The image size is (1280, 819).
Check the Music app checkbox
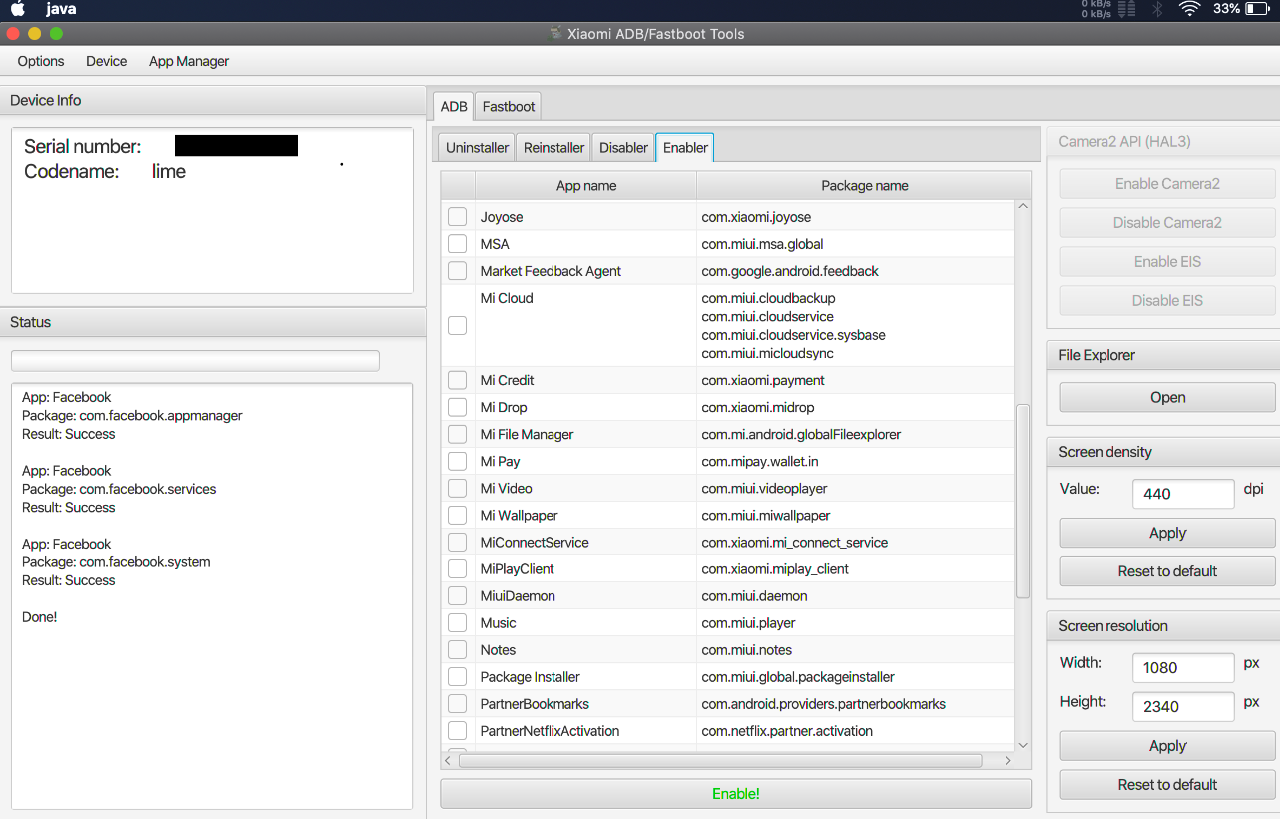point(457,623)
